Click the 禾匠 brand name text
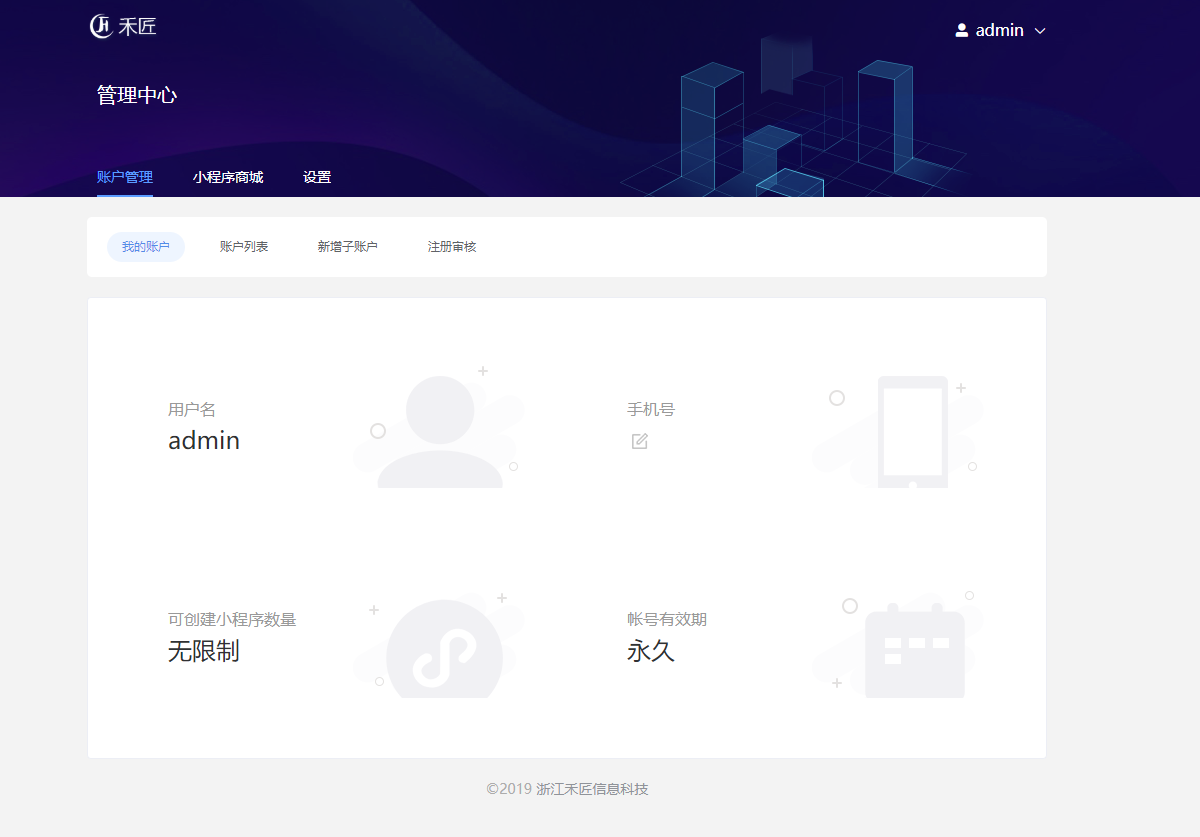The image size is (1200, 837). tap(138, 27)
